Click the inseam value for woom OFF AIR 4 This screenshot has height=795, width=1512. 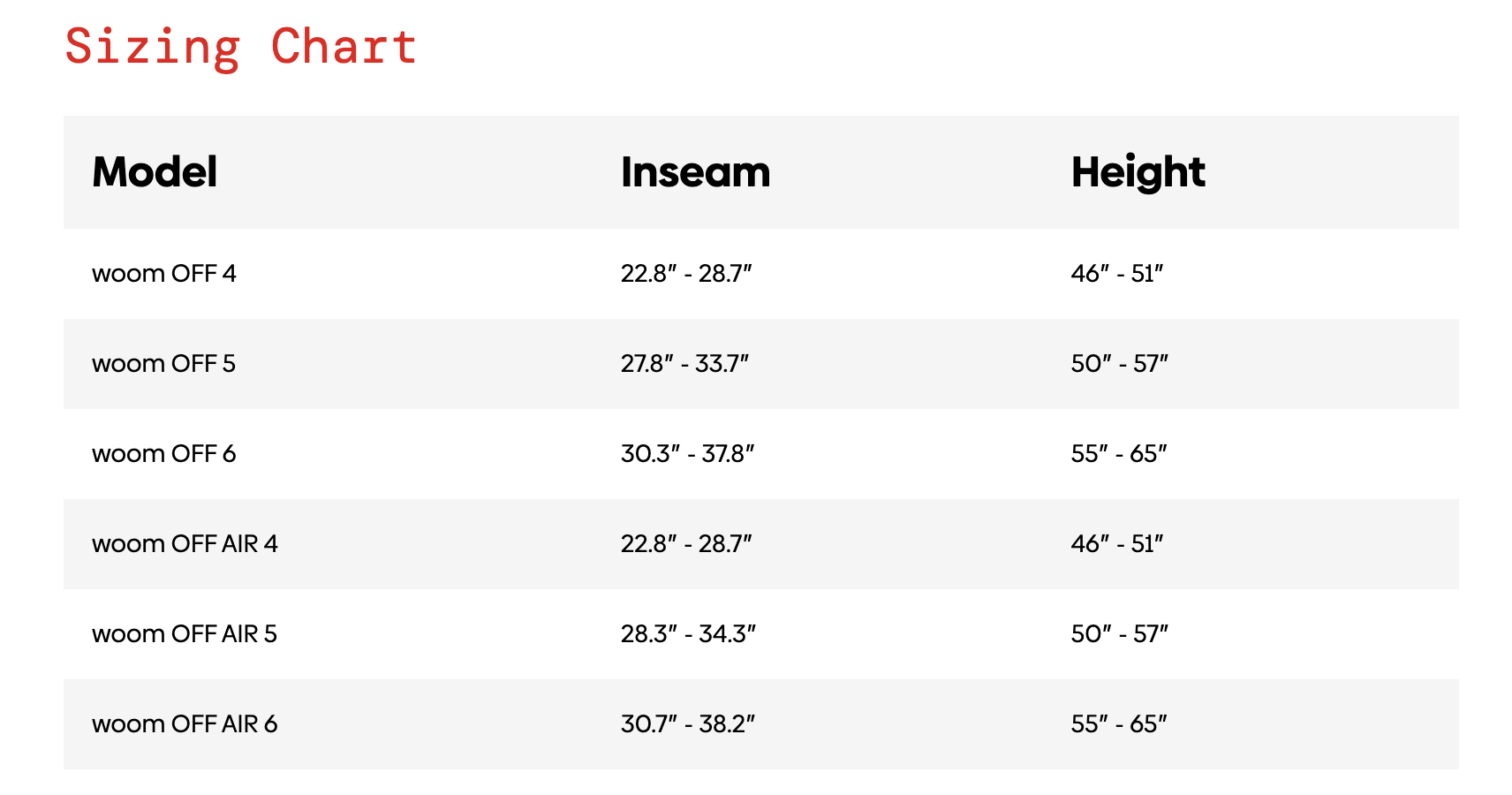686,544
